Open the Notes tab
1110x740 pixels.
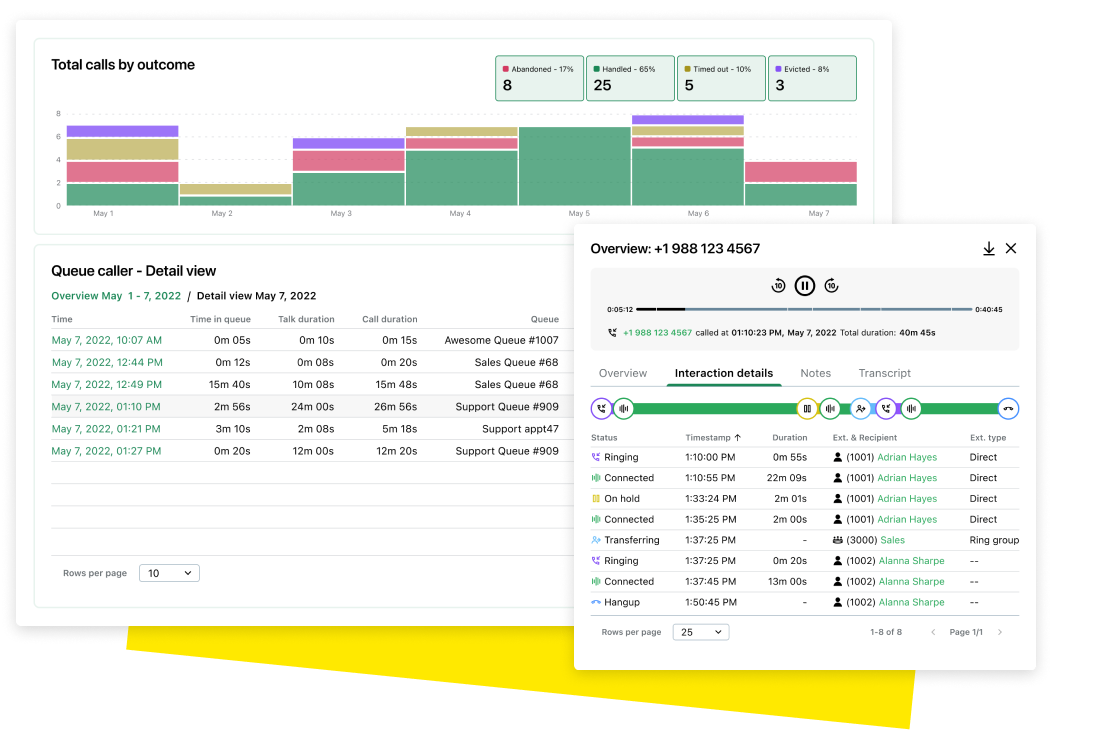coord(815,373)
